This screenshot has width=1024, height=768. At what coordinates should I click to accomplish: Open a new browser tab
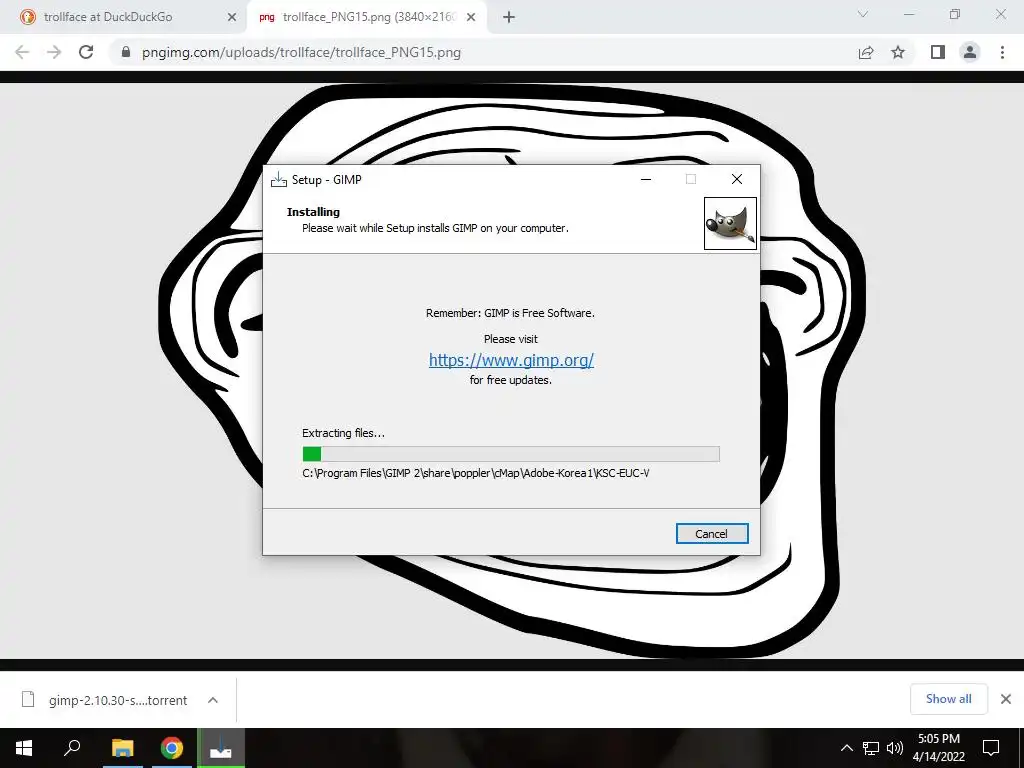coord(509,18)
